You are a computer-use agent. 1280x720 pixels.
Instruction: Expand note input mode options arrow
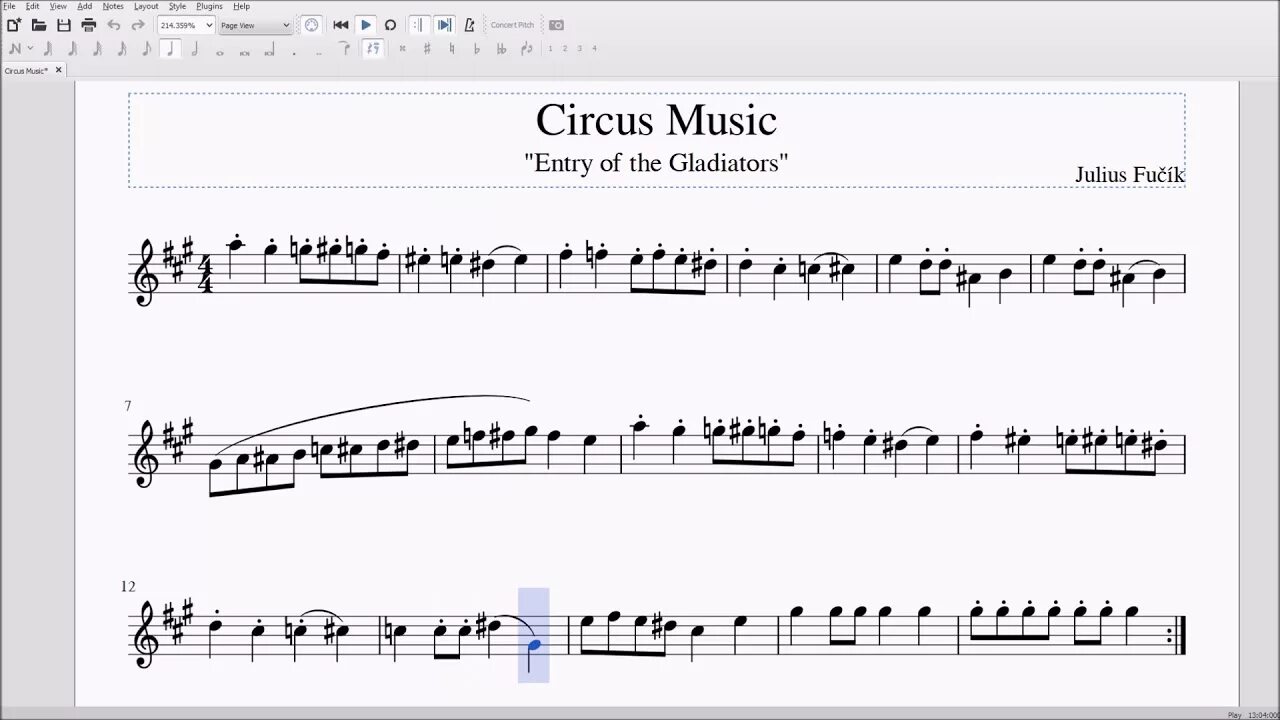coord(30,48)
